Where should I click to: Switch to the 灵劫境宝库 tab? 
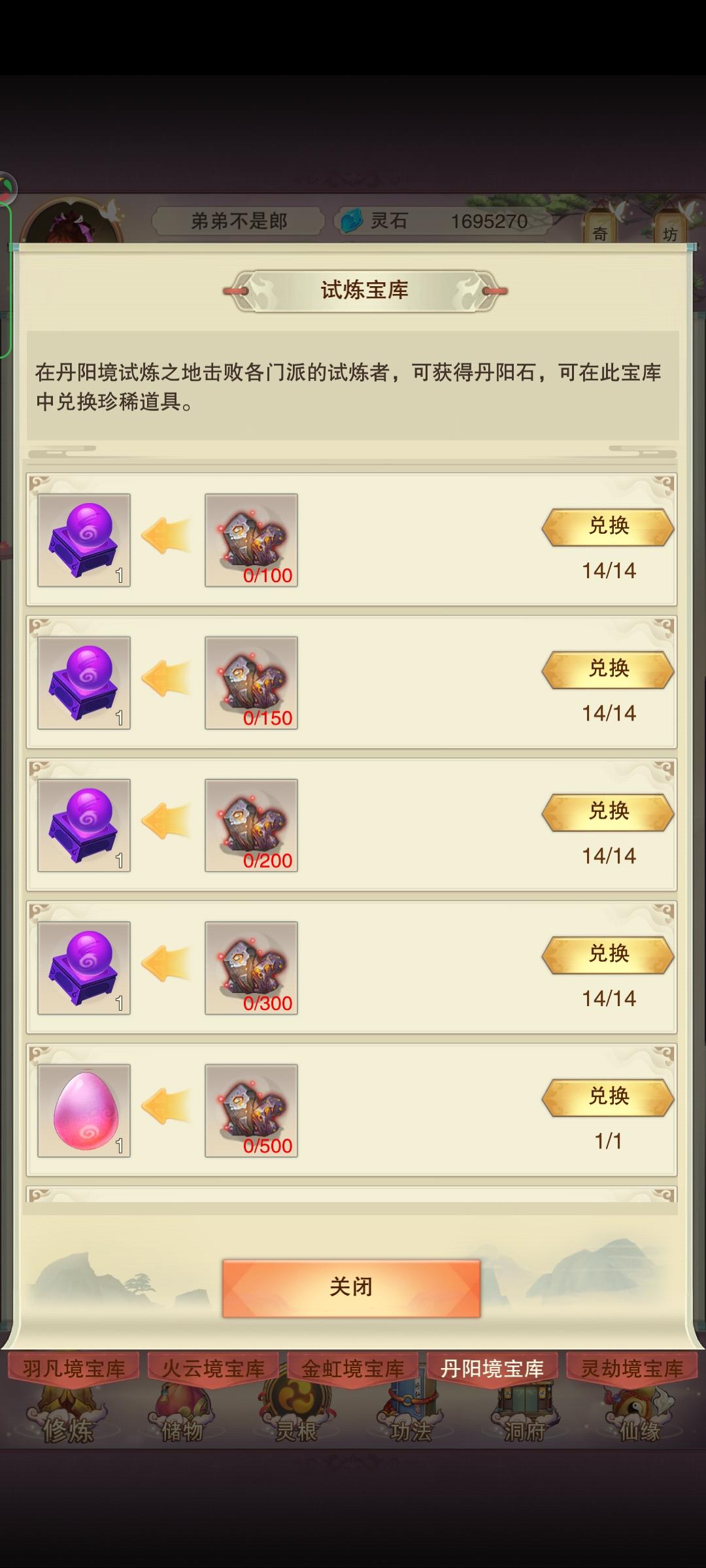tap(632, 1367)
